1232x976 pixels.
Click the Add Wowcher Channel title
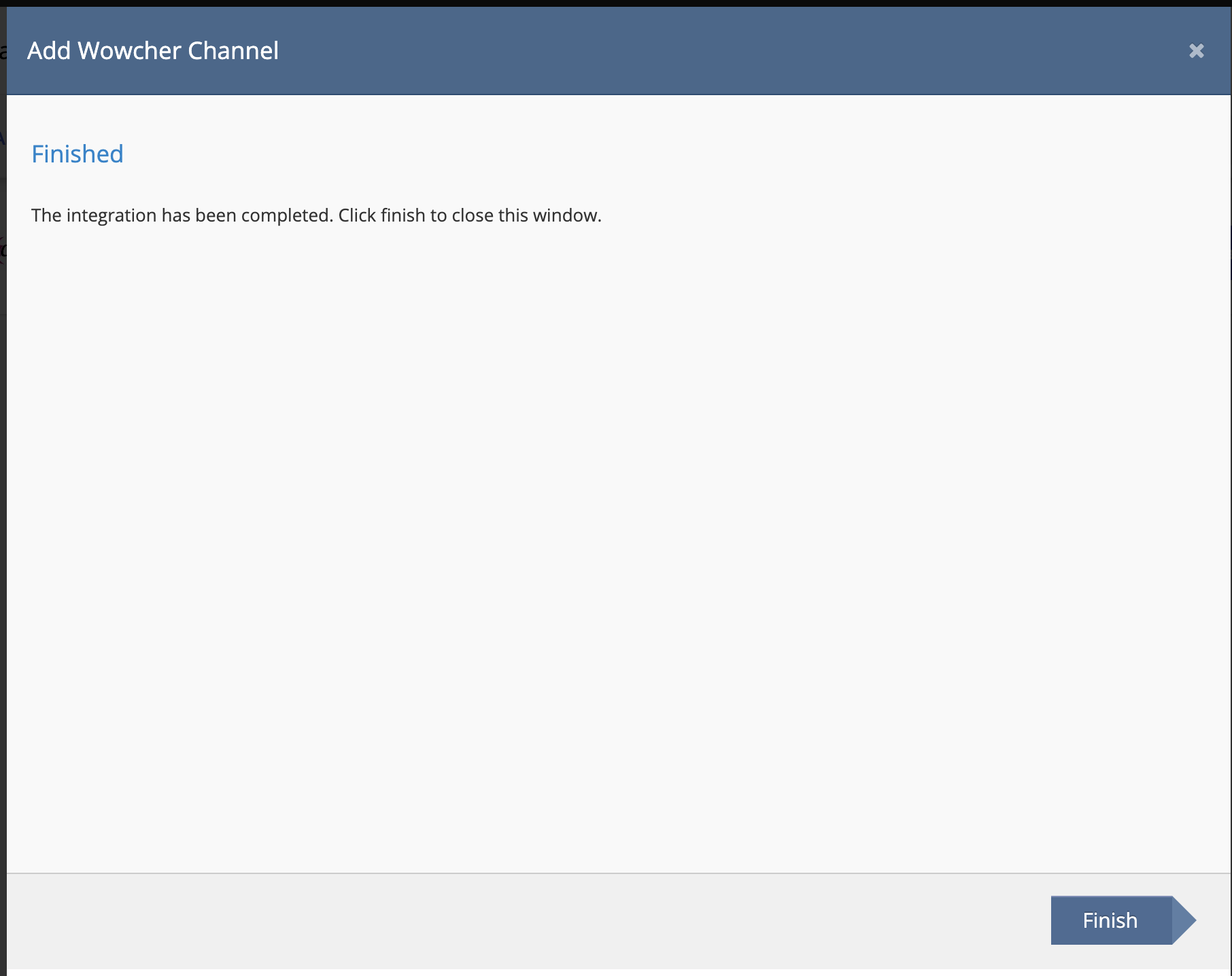(x=153, y=51)
